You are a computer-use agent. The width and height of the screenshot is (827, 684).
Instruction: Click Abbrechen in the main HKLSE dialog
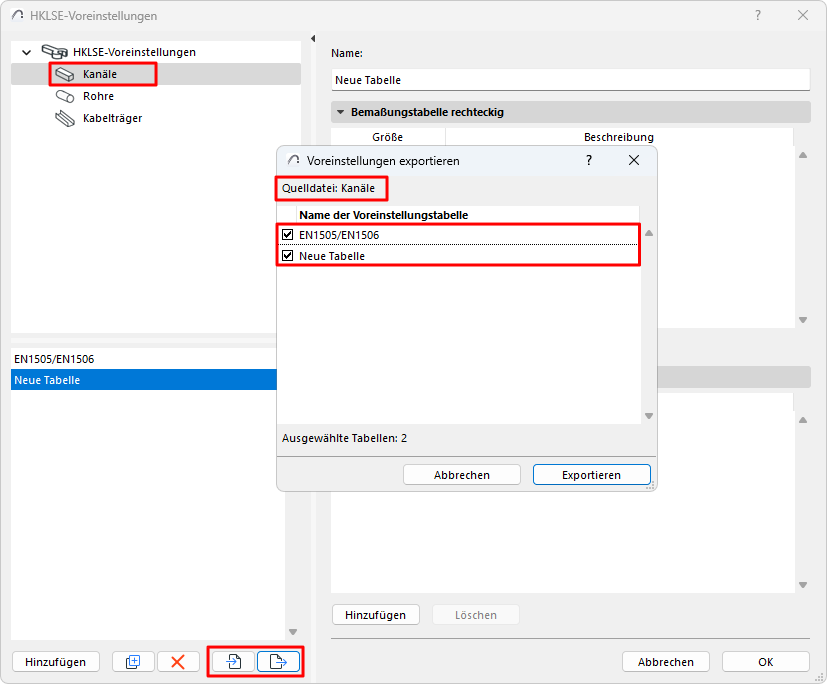pyautogui.click(x=666, y=661)
